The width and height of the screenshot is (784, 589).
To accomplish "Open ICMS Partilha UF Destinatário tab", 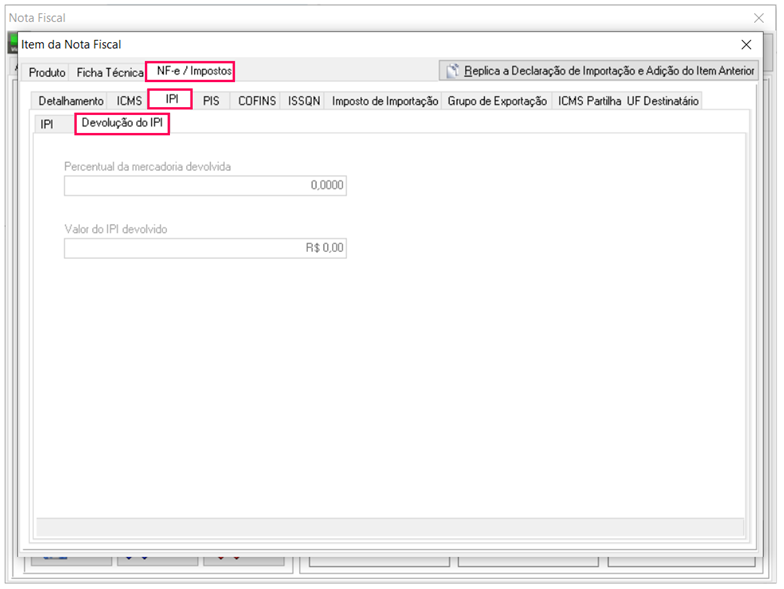I will pyautogui.click(x=628, y=101).
